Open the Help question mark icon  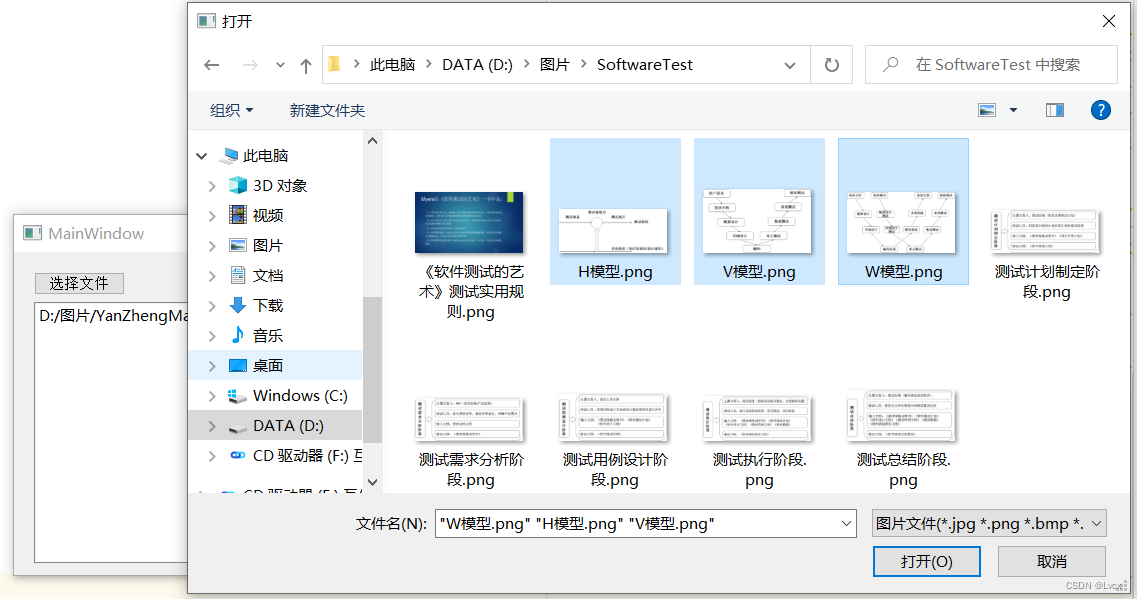(1101, 110)
